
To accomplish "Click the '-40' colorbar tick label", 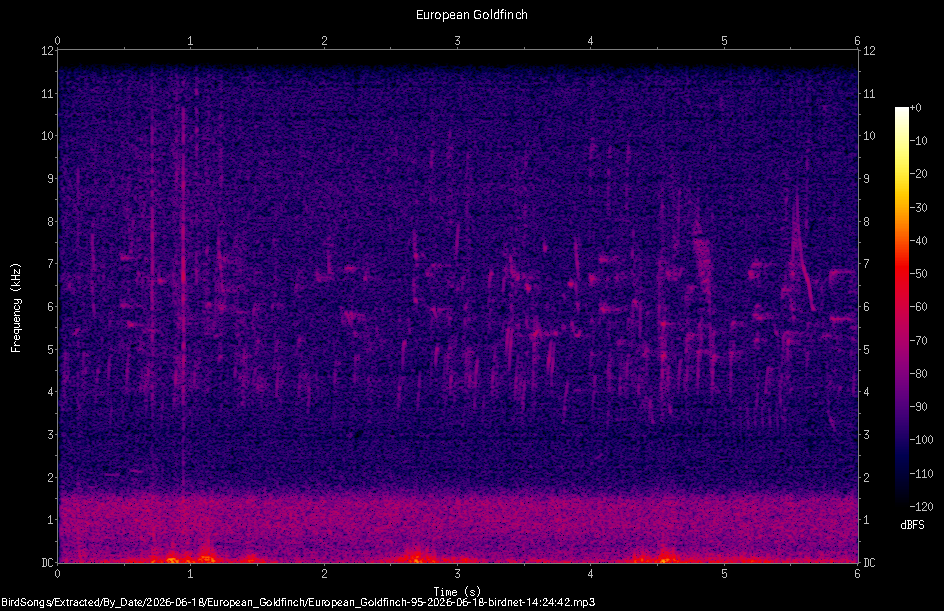I will click(x=918, y=241).
